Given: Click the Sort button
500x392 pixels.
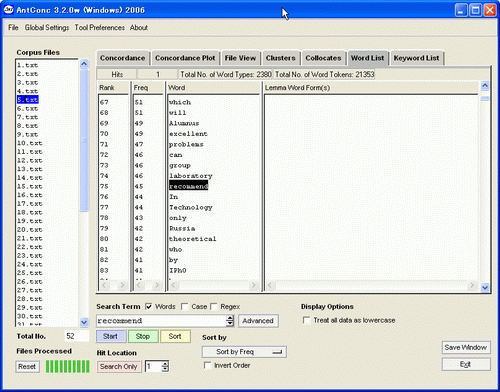Looking at the screenshot, I should (175, 336).
